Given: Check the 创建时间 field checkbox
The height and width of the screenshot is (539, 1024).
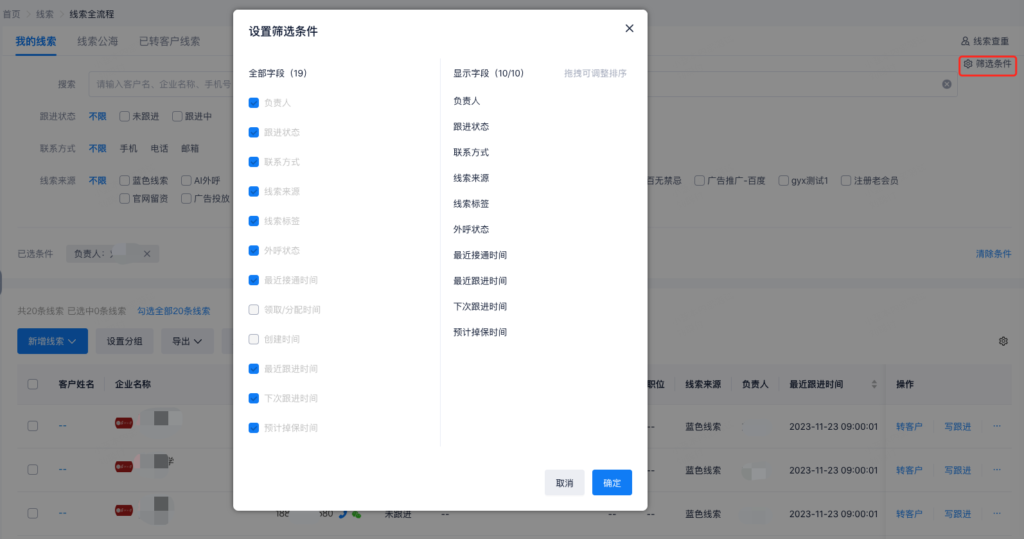Looking at the screenshot, I should [254, 339].
